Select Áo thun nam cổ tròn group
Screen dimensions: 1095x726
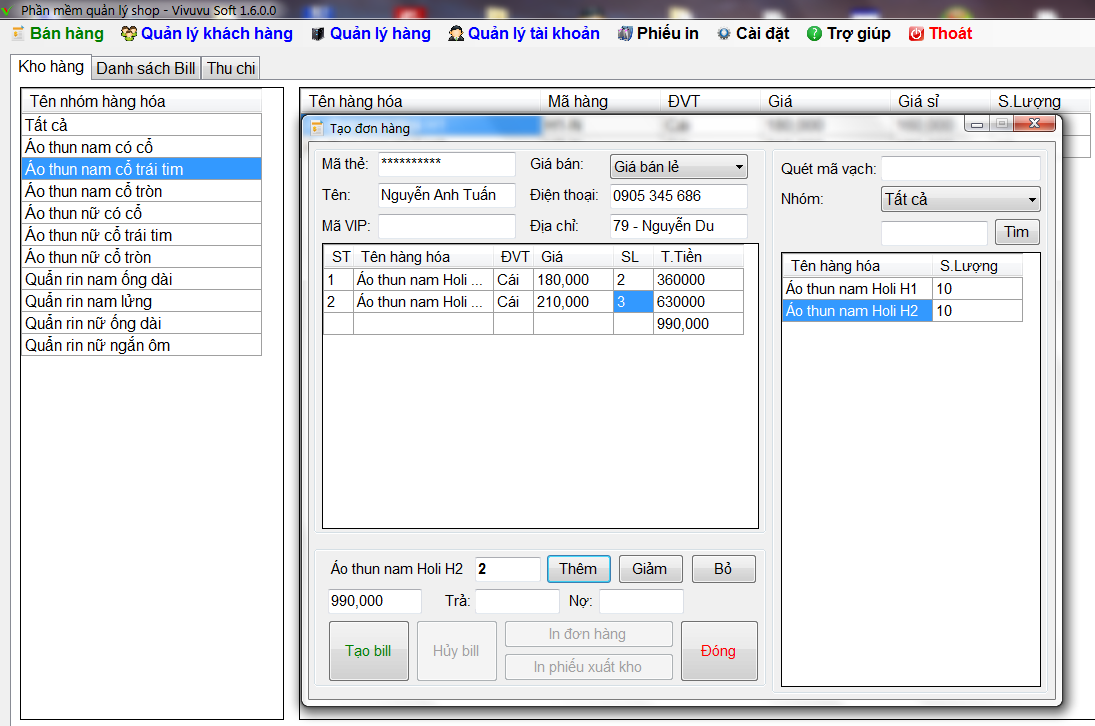pyautogui.click(x=142, y=191)
